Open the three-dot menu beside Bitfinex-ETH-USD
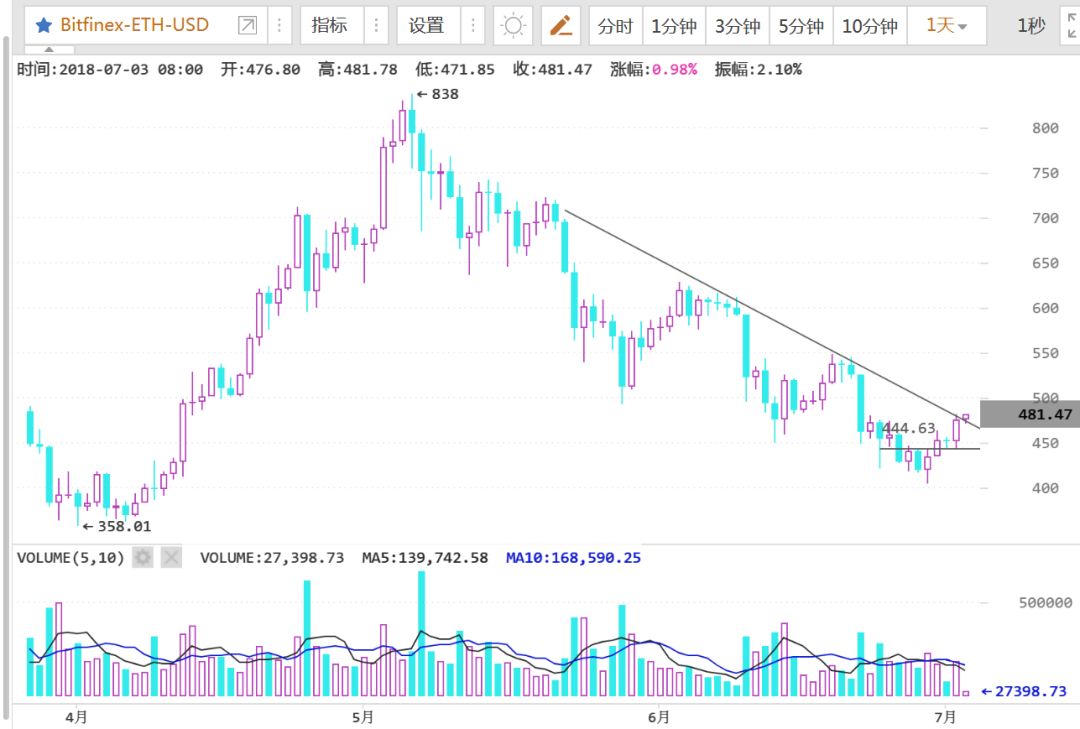Viewport: 1080px width, 729px height. click(x=279, y=25)
